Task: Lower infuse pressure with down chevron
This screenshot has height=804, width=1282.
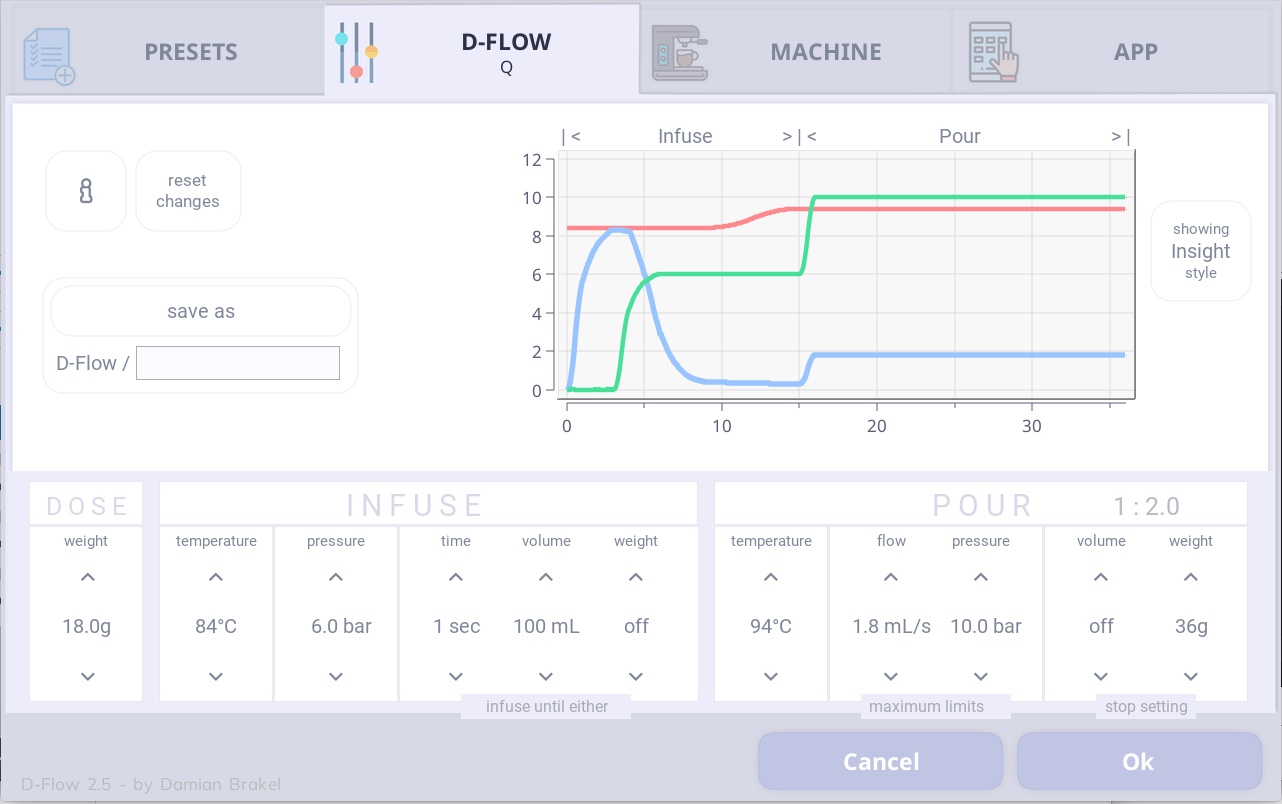Action: [x=336, y=676]
